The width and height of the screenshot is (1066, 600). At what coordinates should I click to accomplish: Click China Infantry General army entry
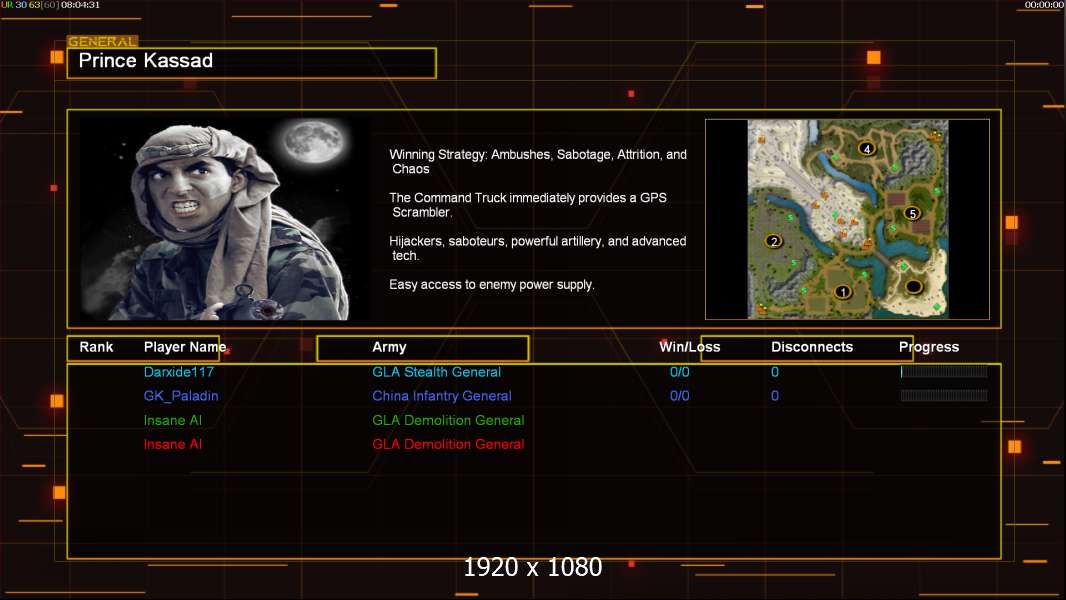pos(442,396)
